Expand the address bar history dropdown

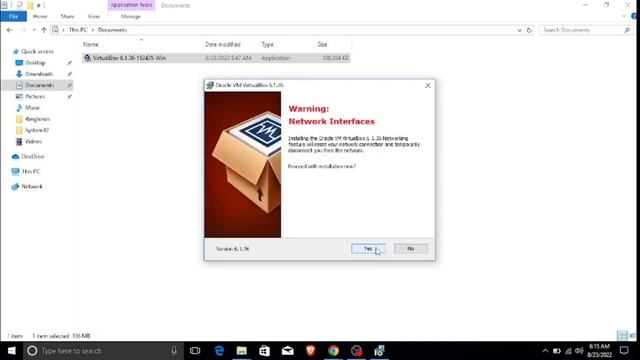click(519, 30)
